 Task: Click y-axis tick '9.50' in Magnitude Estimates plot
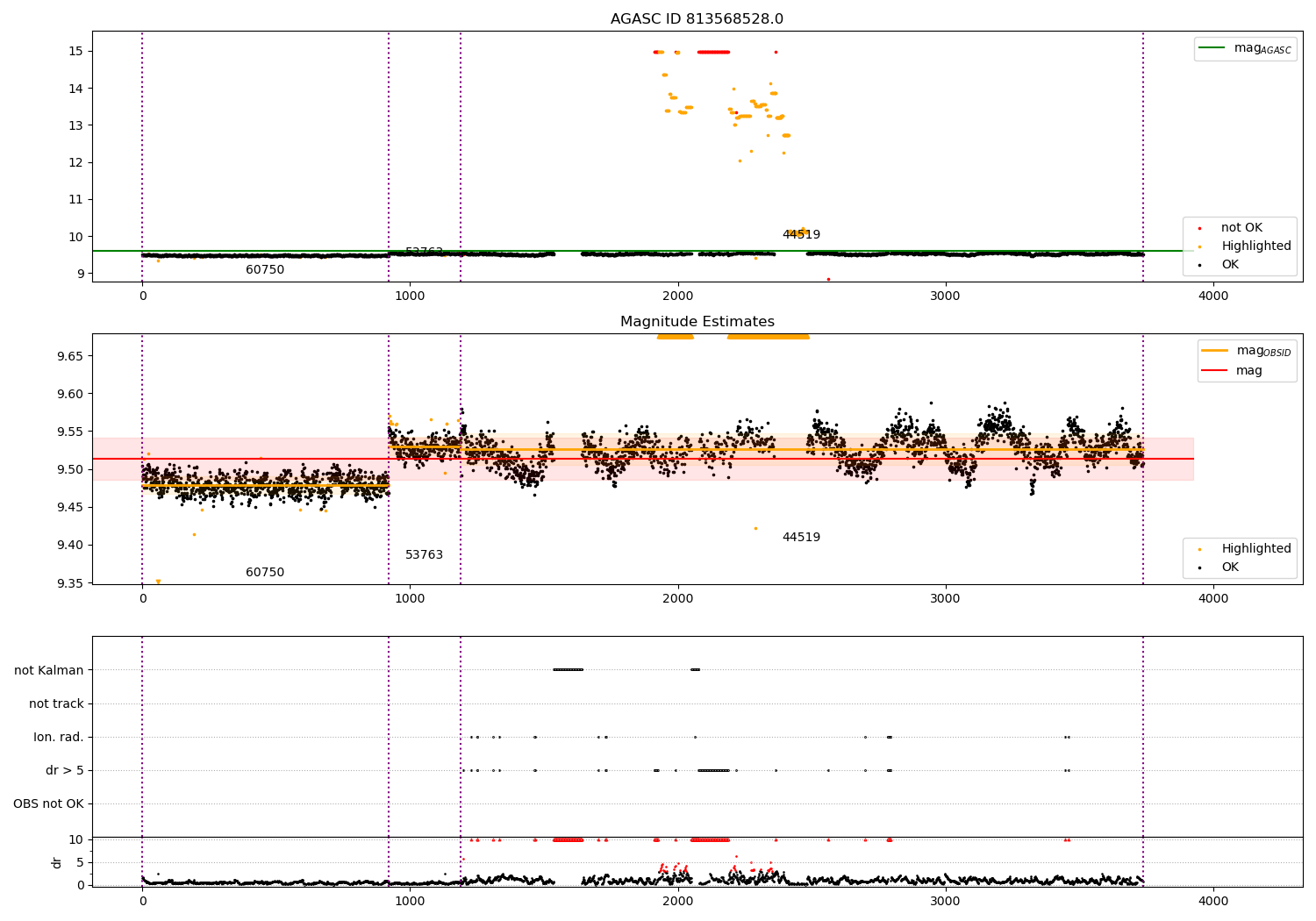[72, 470]
